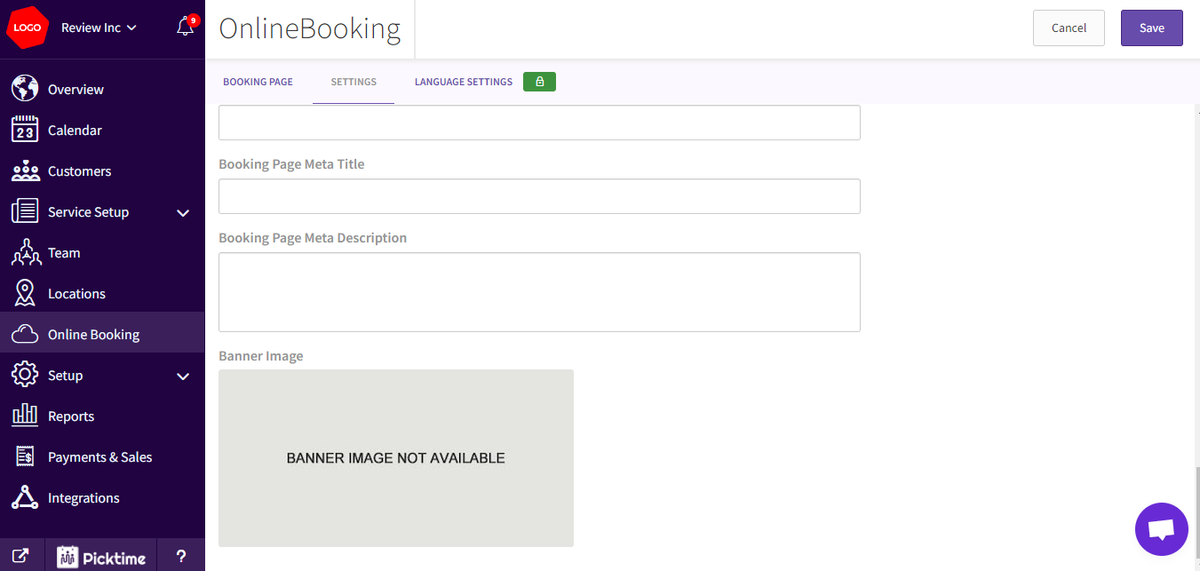Open Reports bar chart icon
Screen dimensions: 1200x571
[25, 416]
